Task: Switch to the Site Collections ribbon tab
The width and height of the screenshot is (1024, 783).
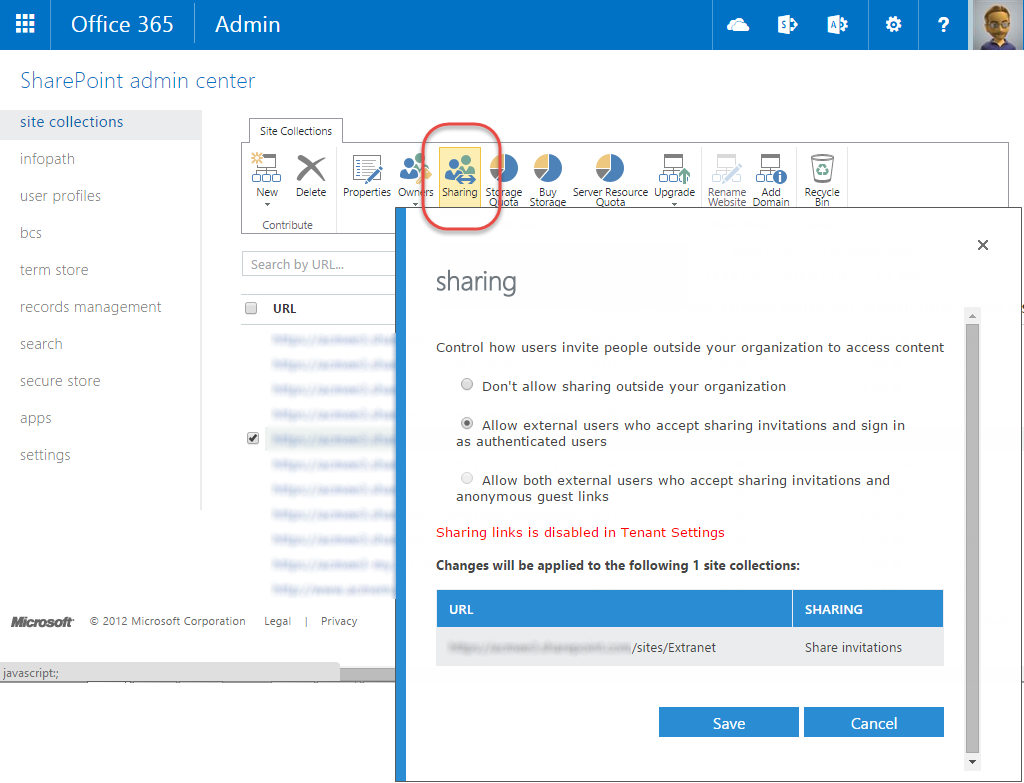Action: pos(296,131)
